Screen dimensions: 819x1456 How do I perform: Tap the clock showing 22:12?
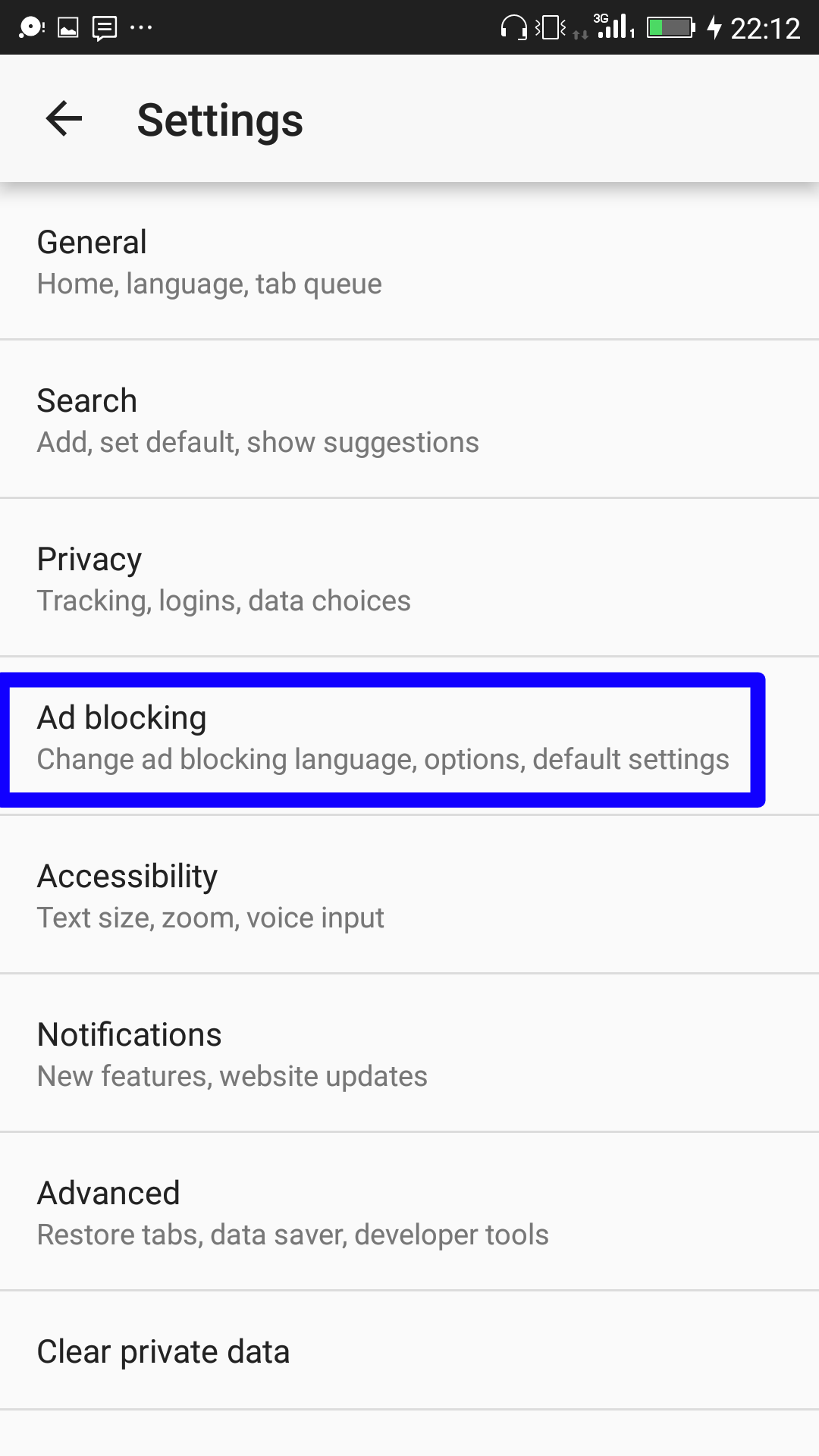tap(765, 29)
